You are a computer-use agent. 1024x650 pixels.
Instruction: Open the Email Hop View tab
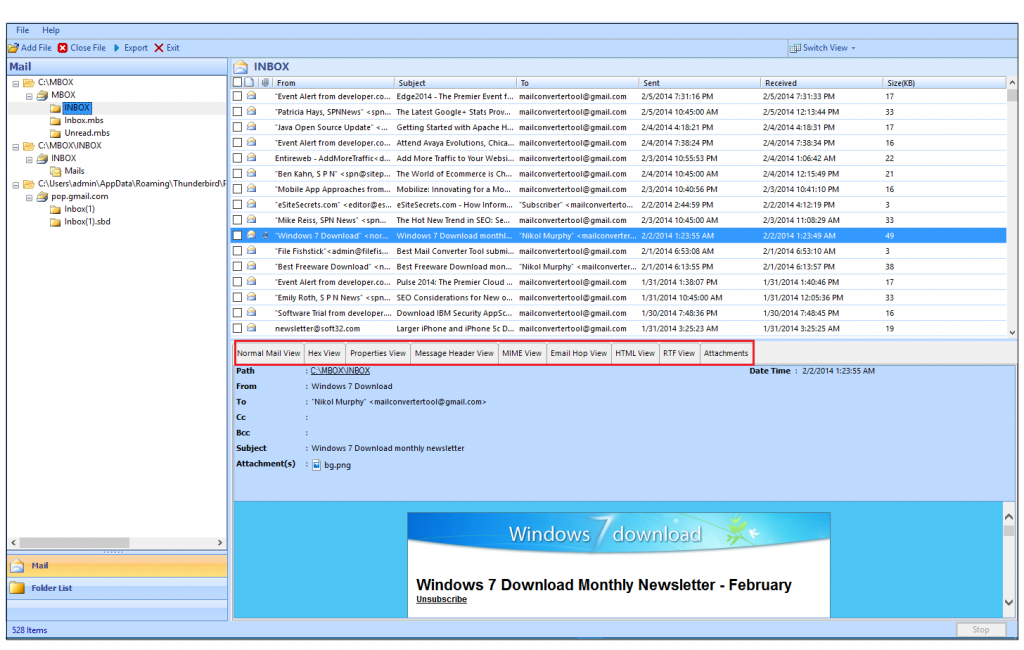[x=579, y=353]
